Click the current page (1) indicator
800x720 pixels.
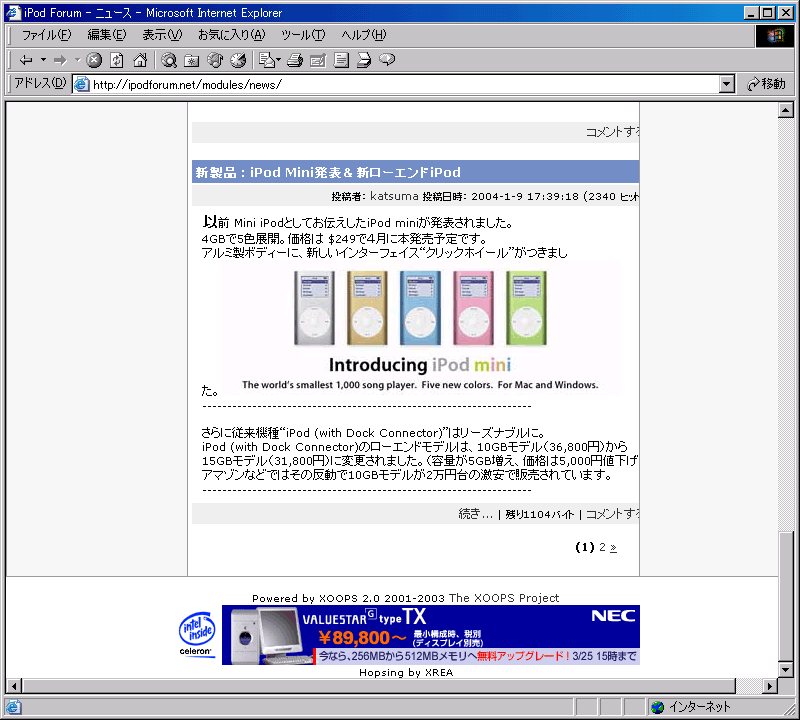coord(585,547)
